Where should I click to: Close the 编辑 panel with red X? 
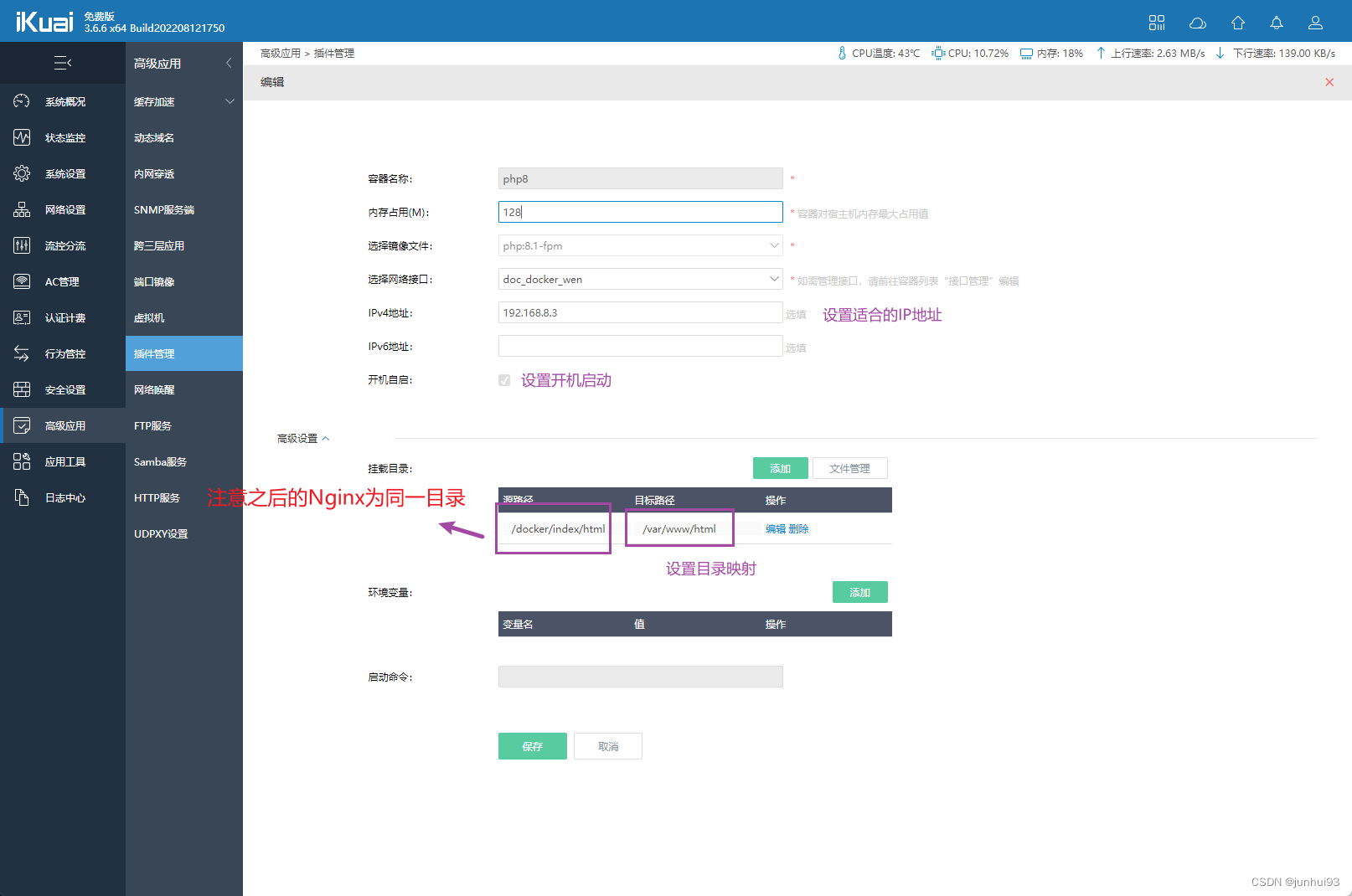(x=1329, y=82)
